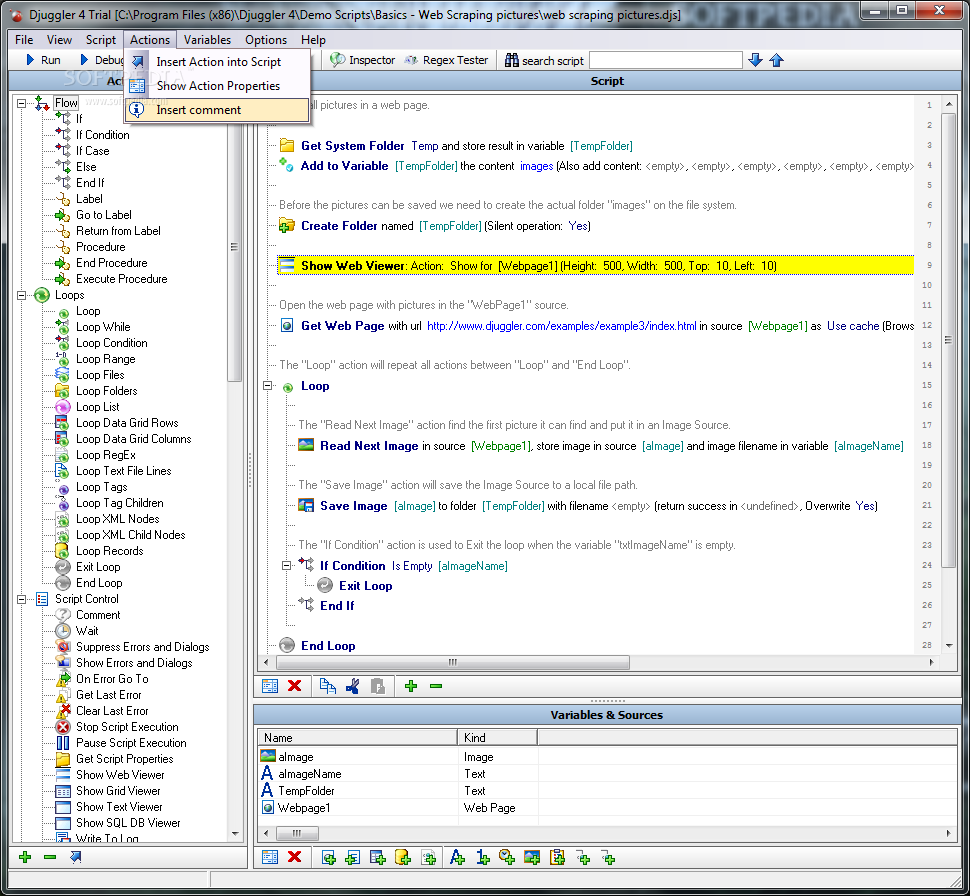This screenshot has width=970, height=896.
Task: Expand all script nodes with green plus
Action: click(411, 686)
